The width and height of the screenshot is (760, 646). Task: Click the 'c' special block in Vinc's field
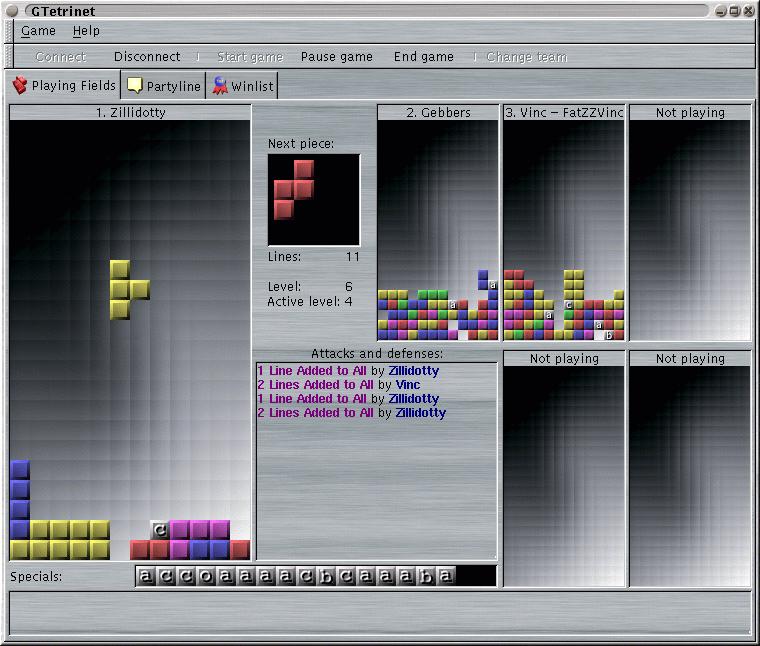pyautogui.click(x=569, y=305)
